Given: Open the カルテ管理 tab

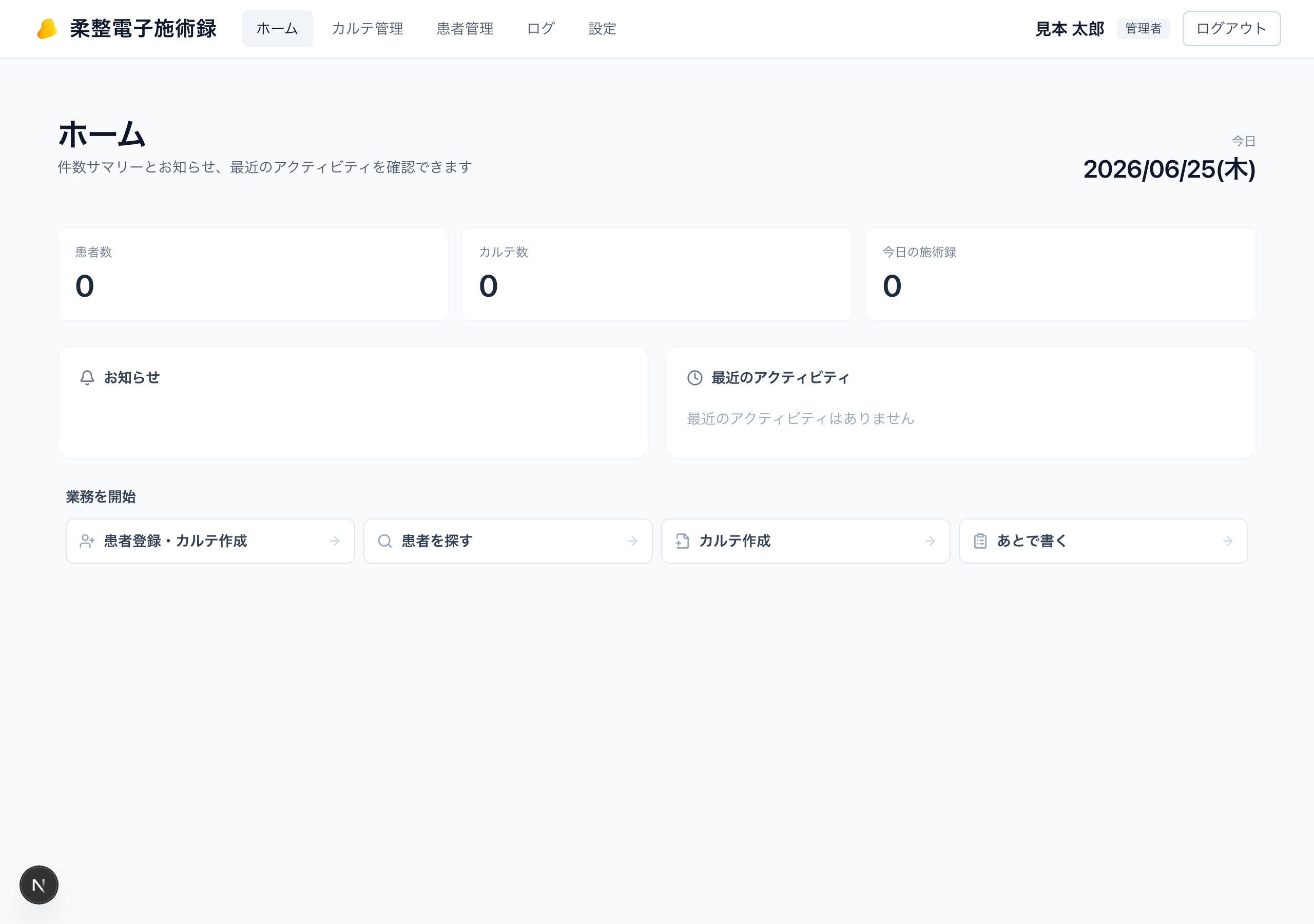Looking at the screenshot, I should coord(368,29).
